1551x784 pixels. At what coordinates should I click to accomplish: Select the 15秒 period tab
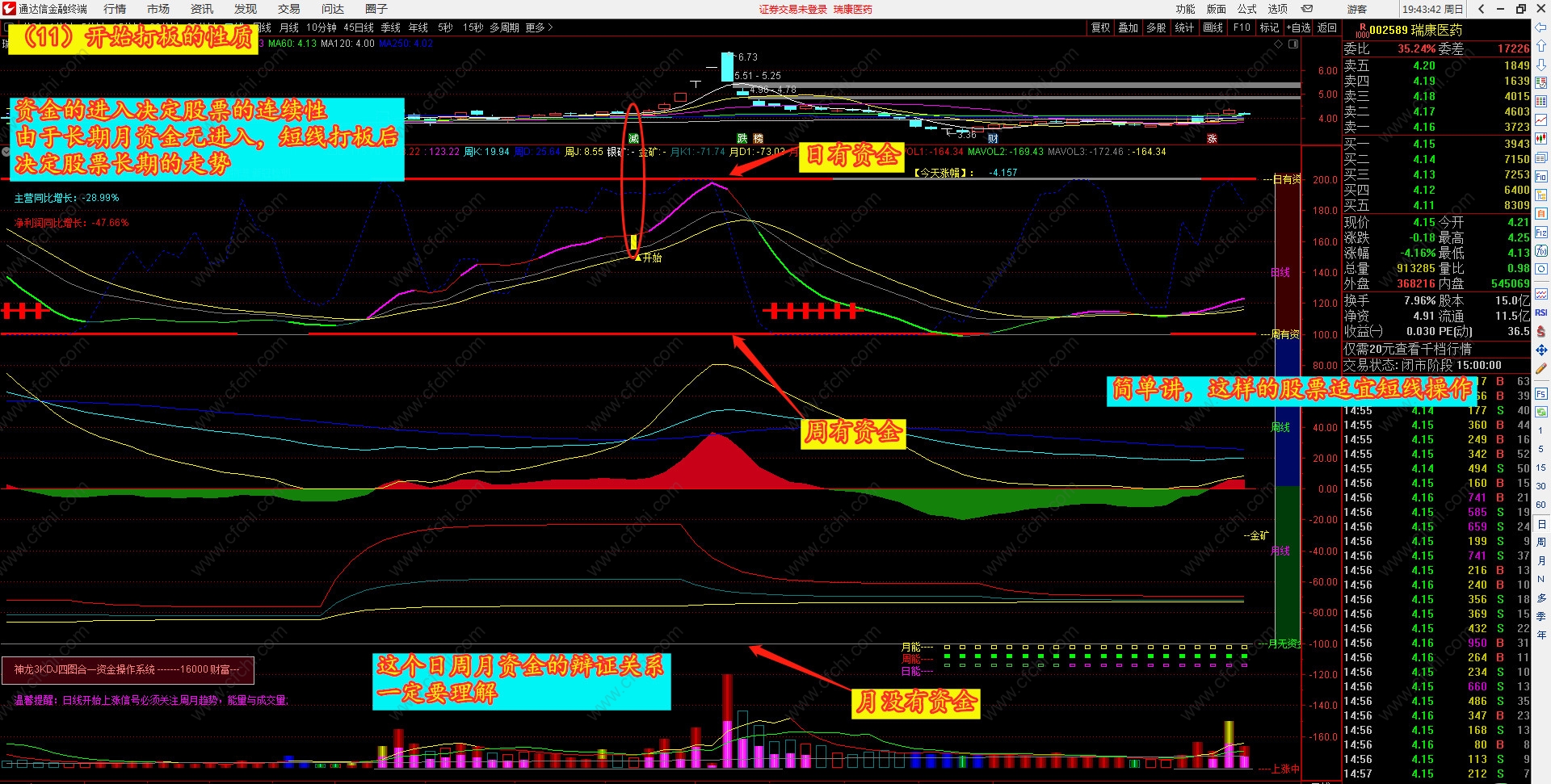click(473, 27)
